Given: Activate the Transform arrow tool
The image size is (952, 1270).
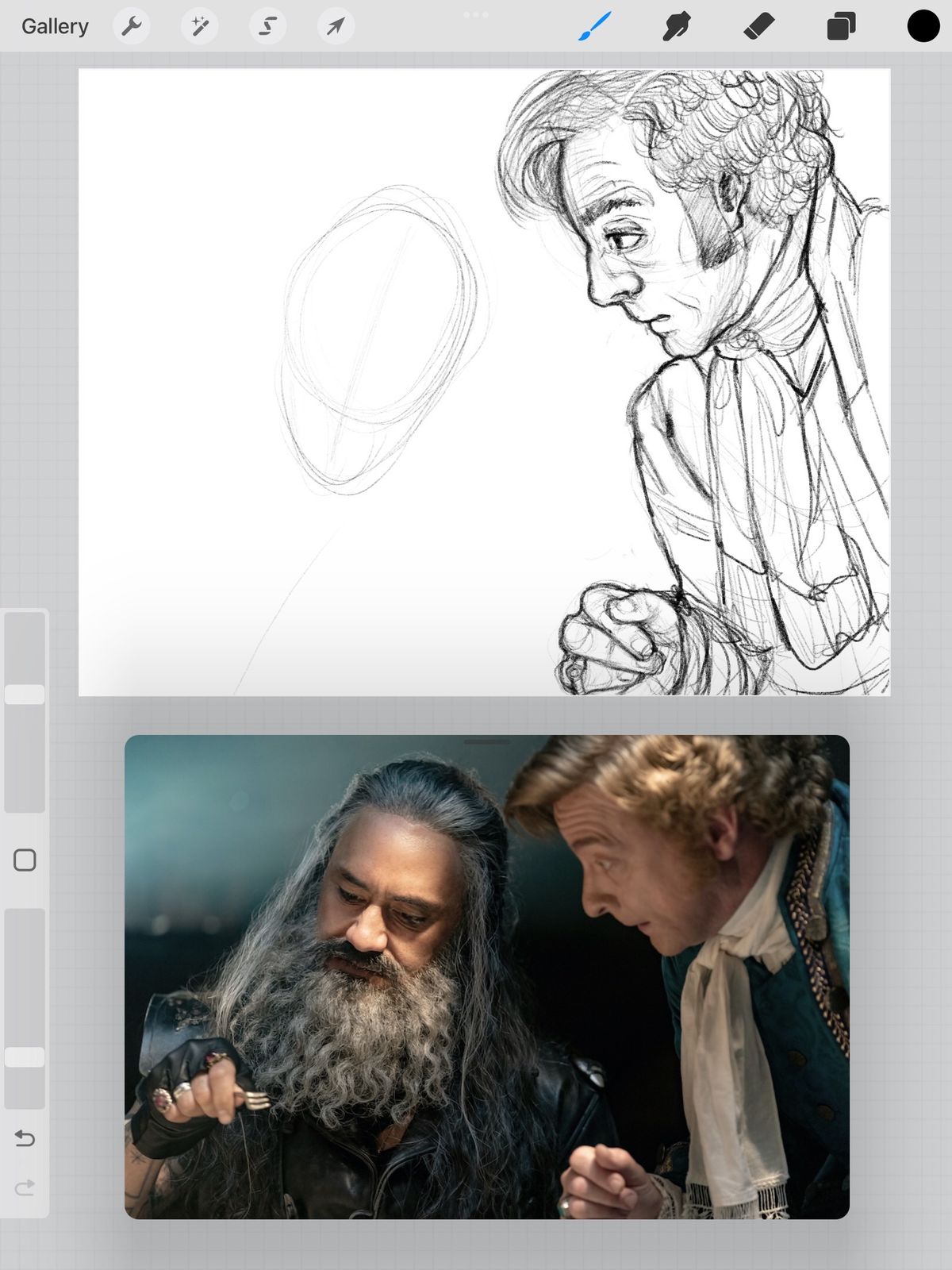Looking at the screenshot, I should point(336,26).
